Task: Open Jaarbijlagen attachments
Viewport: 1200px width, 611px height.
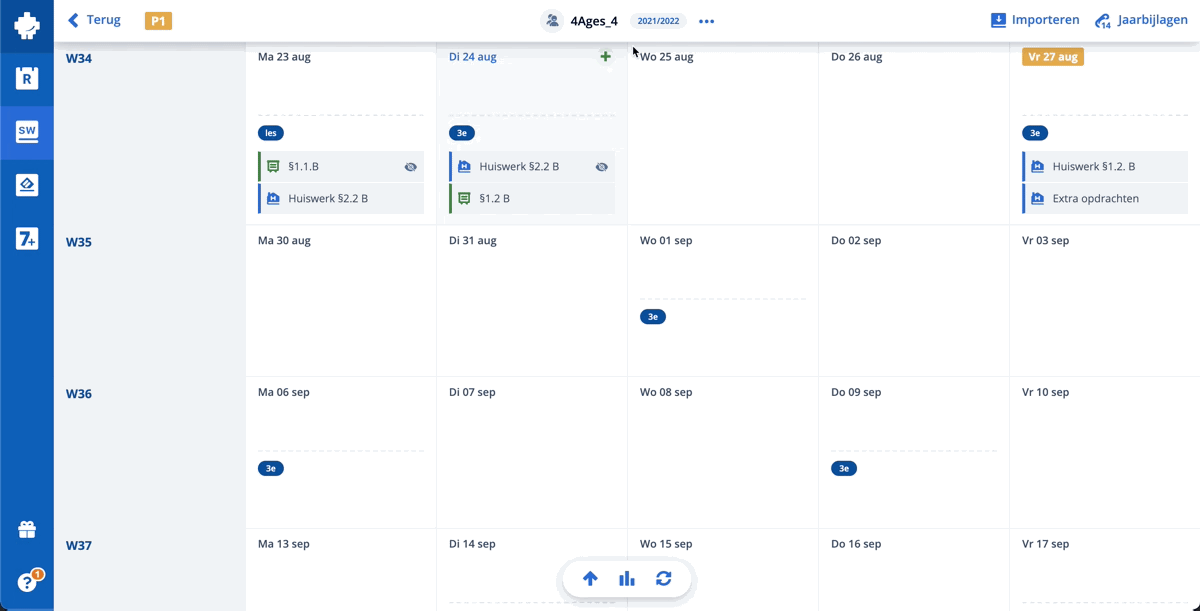Action: click(x=1141, y=20)
